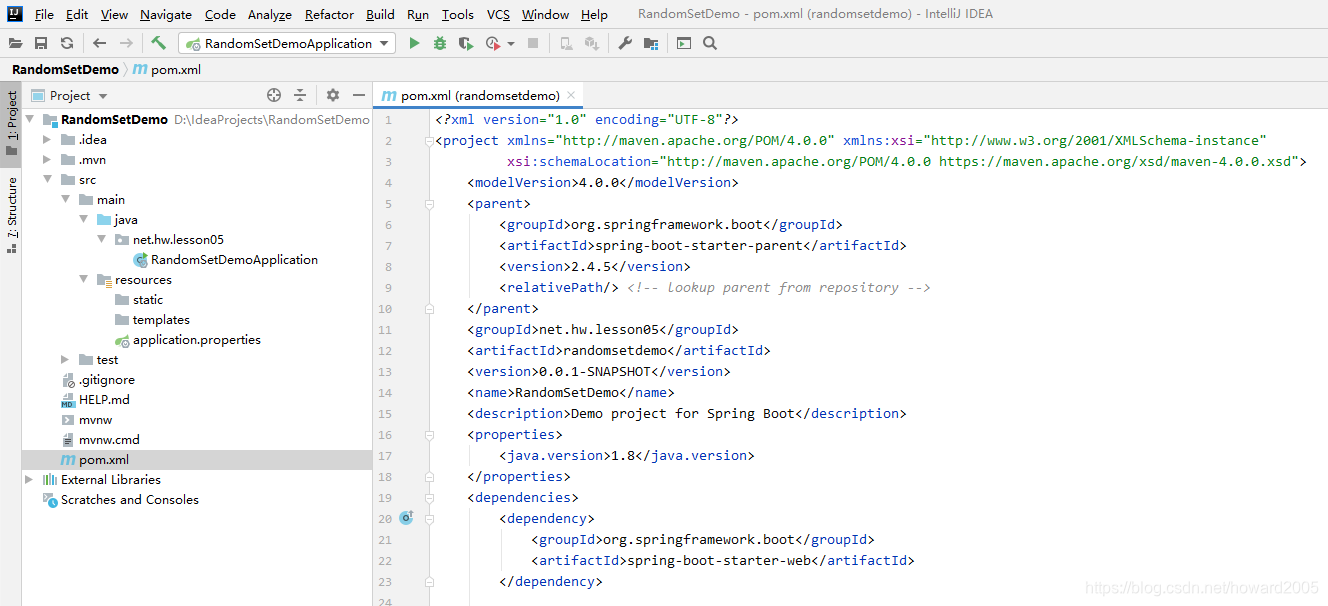Open the Build menu
The image size is (1328, 606).
380,14
